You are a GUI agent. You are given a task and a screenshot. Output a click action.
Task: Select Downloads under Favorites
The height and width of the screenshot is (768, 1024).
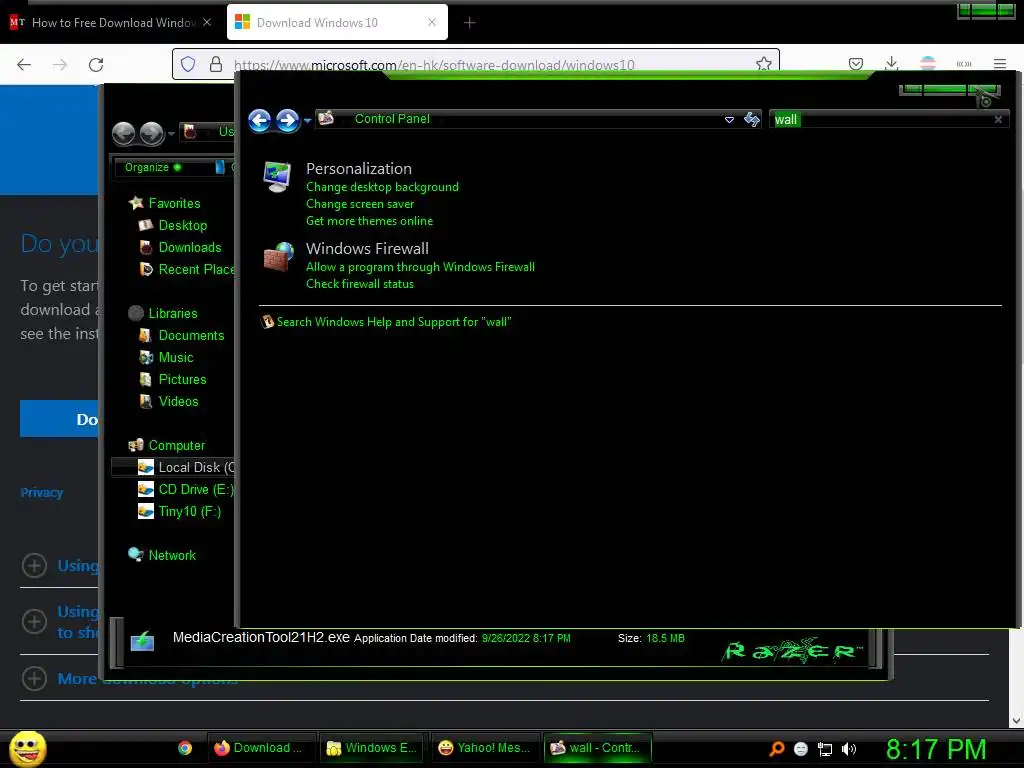pyautogui.click(x=189, y=248)
